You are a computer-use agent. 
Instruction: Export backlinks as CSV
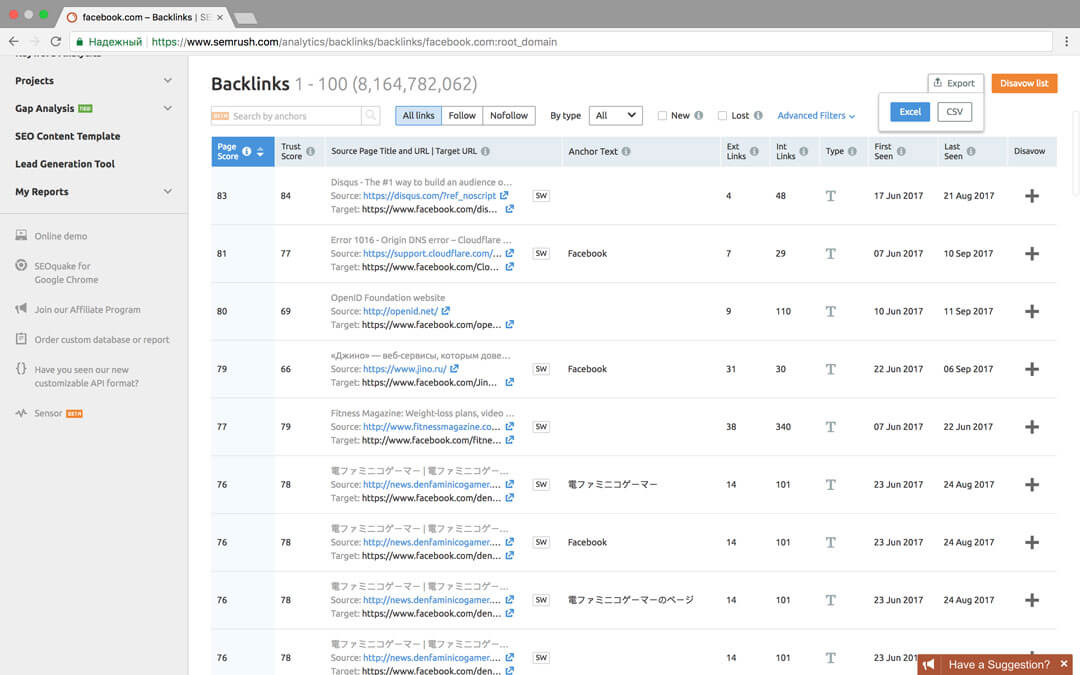coord(955,112)
